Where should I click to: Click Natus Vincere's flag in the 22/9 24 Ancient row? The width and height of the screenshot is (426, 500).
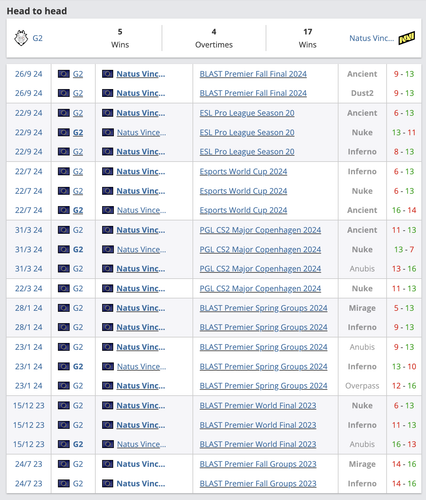(108, 113)
